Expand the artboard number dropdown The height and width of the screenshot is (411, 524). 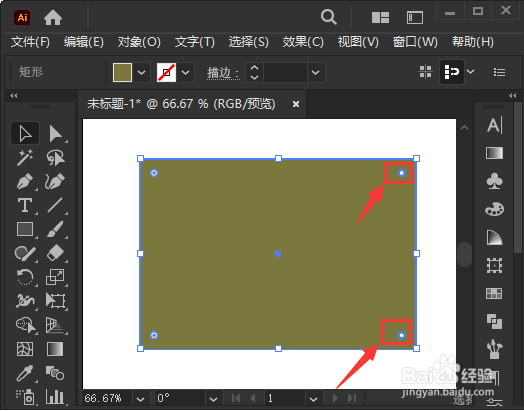click(x=313, y=399)
